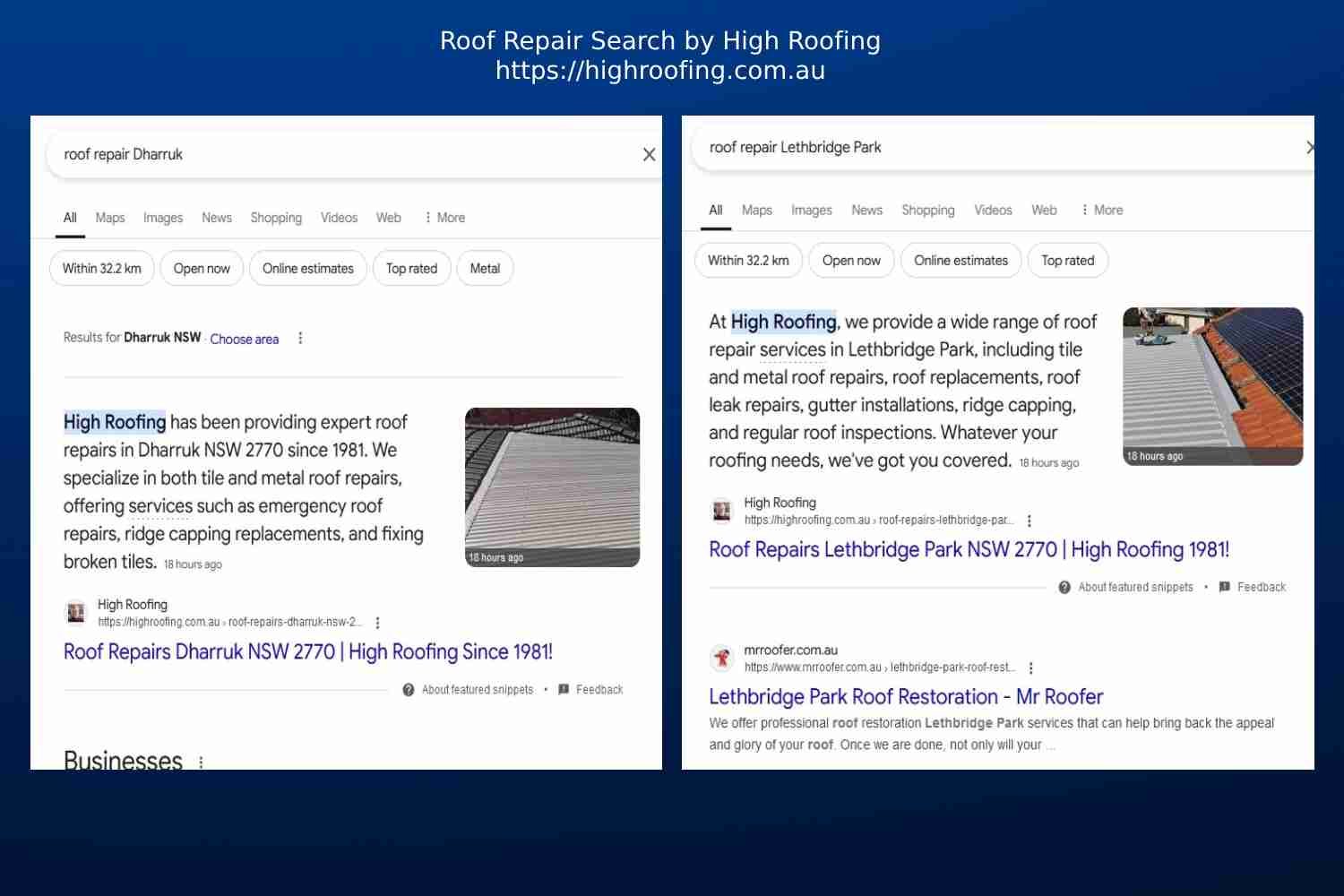Select 'Open now' chip in Dharruk search

point(202,268)
